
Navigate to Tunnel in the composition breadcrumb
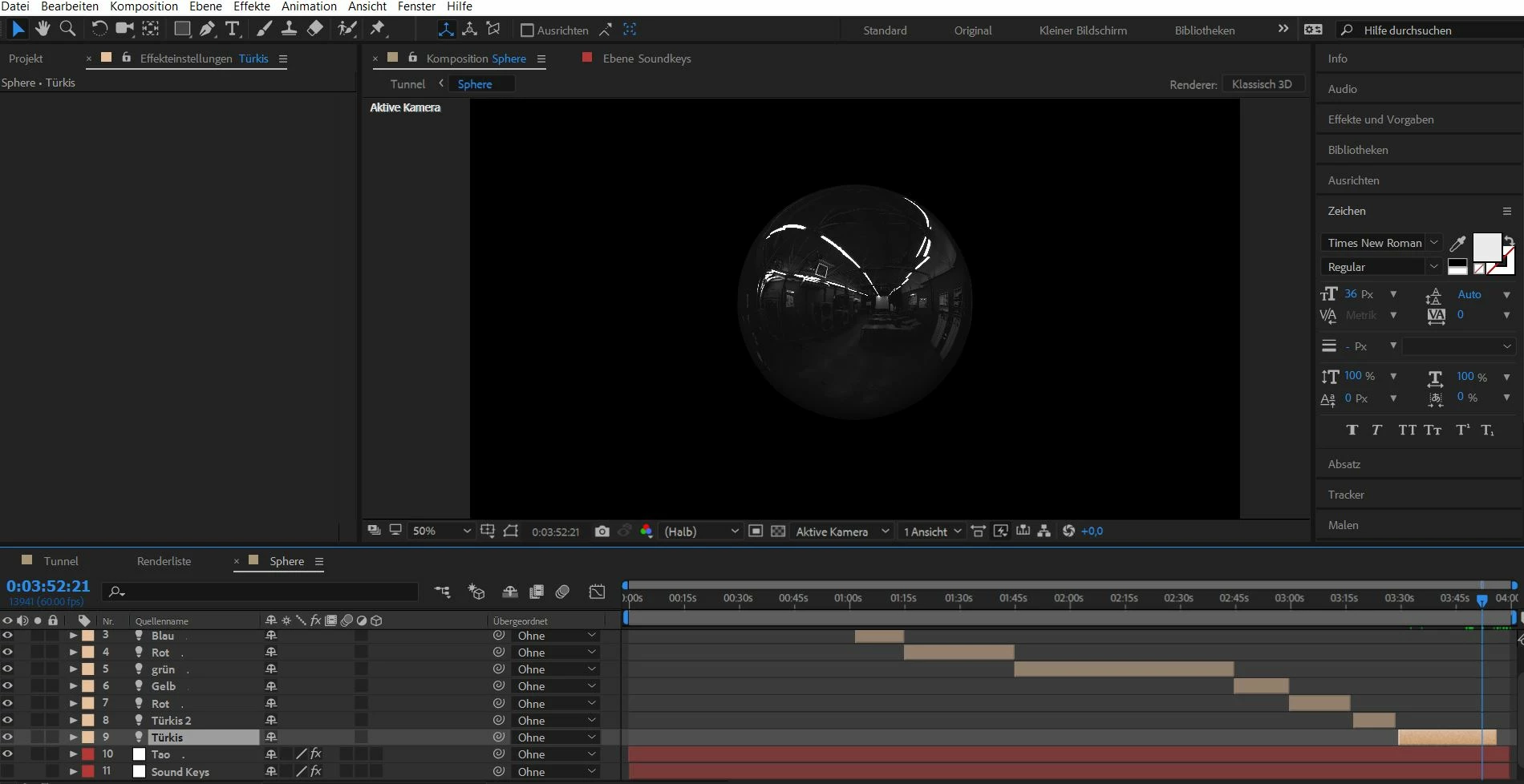pos(407,84)
